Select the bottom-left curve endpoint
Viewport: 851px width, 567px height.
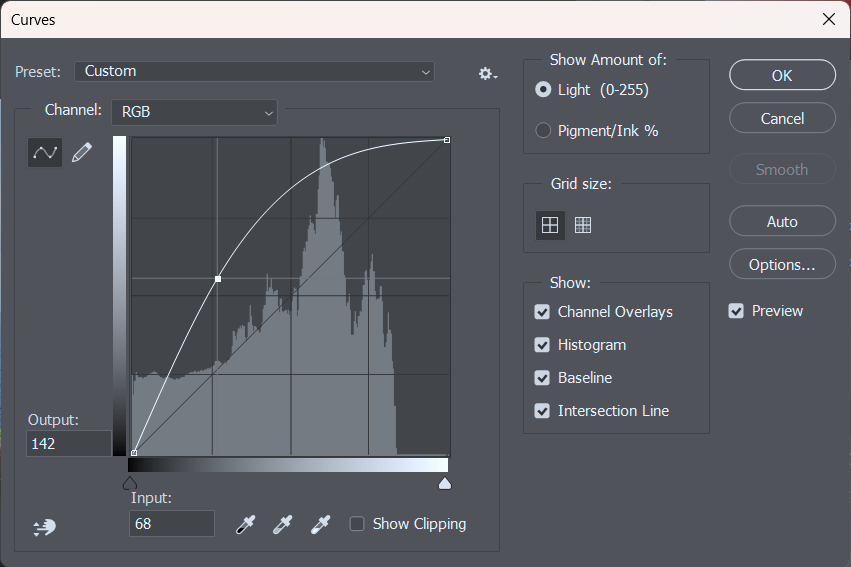(x=134, y=453)
